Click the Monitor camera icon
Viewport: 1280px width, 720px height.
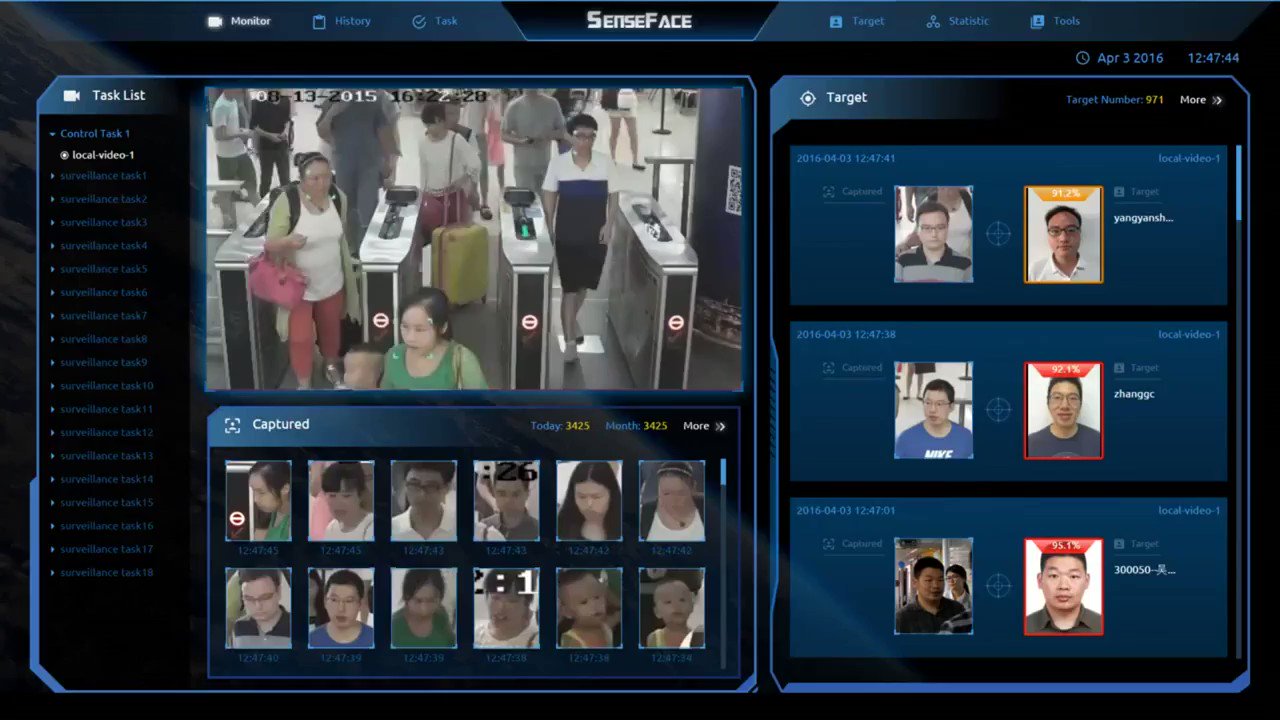(x=215, y=21)
